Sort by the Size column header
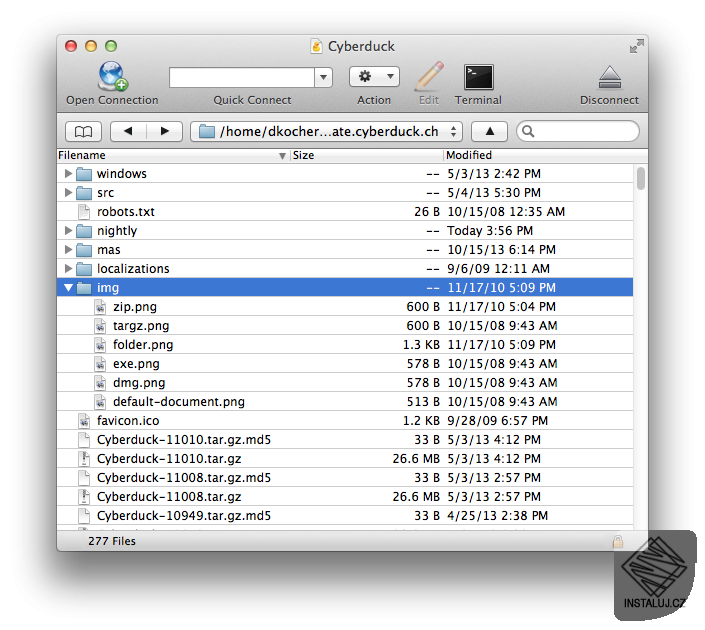The height and width of the screenshot is (630, 705). pyautogui.click(x=366, y=156)
